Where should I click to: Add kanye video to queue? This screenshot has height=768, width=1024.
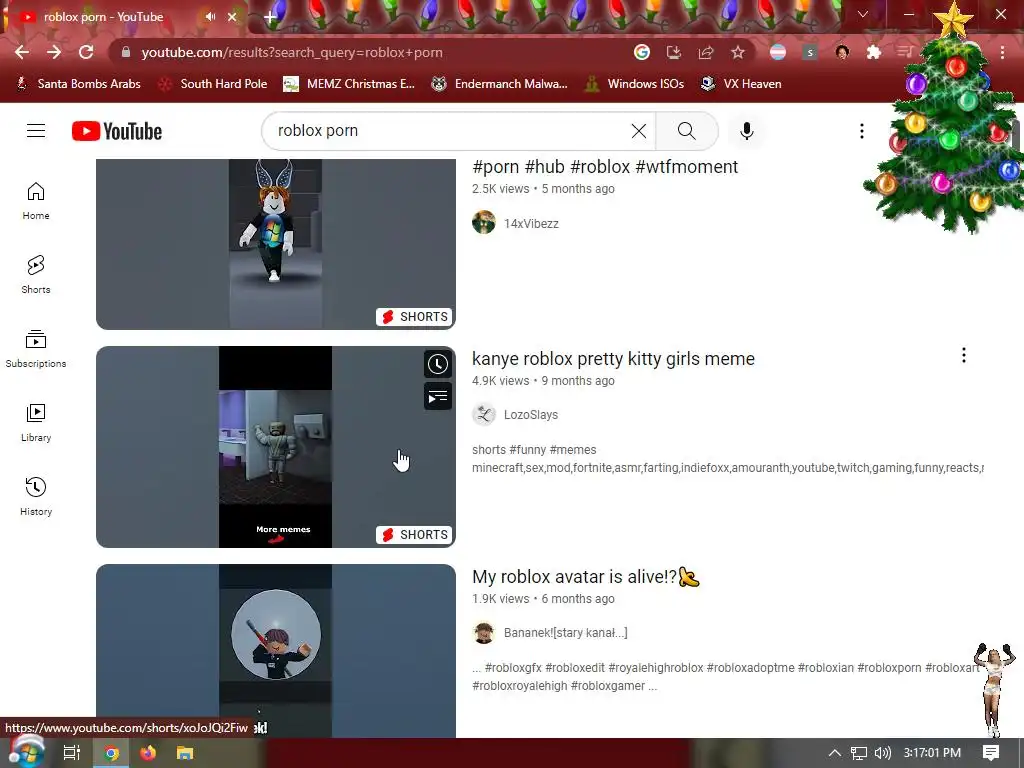click(438, 396)
